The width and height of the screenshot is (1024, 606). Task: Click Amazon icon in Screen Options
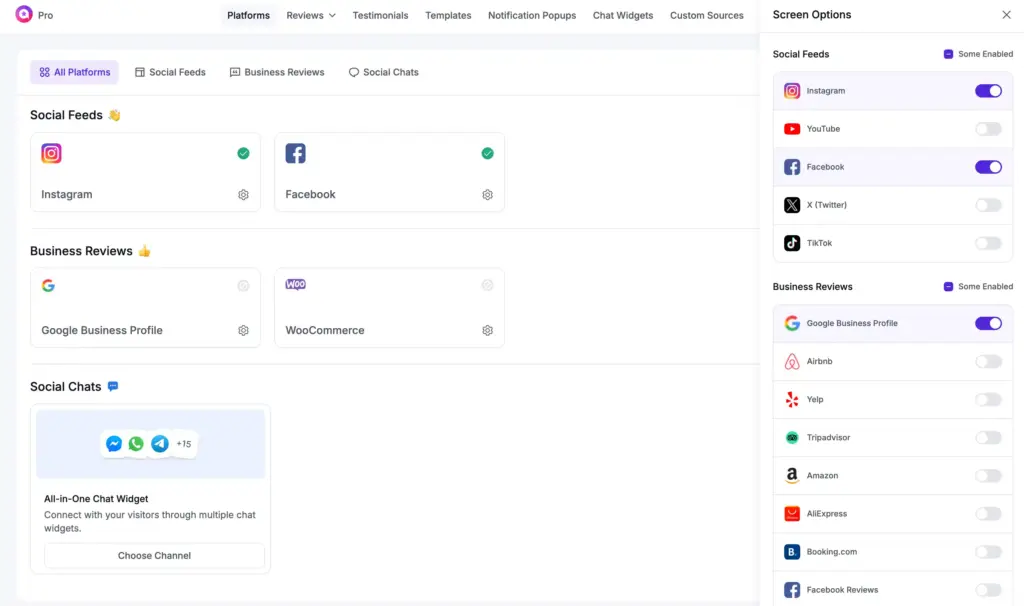point(792,475)
